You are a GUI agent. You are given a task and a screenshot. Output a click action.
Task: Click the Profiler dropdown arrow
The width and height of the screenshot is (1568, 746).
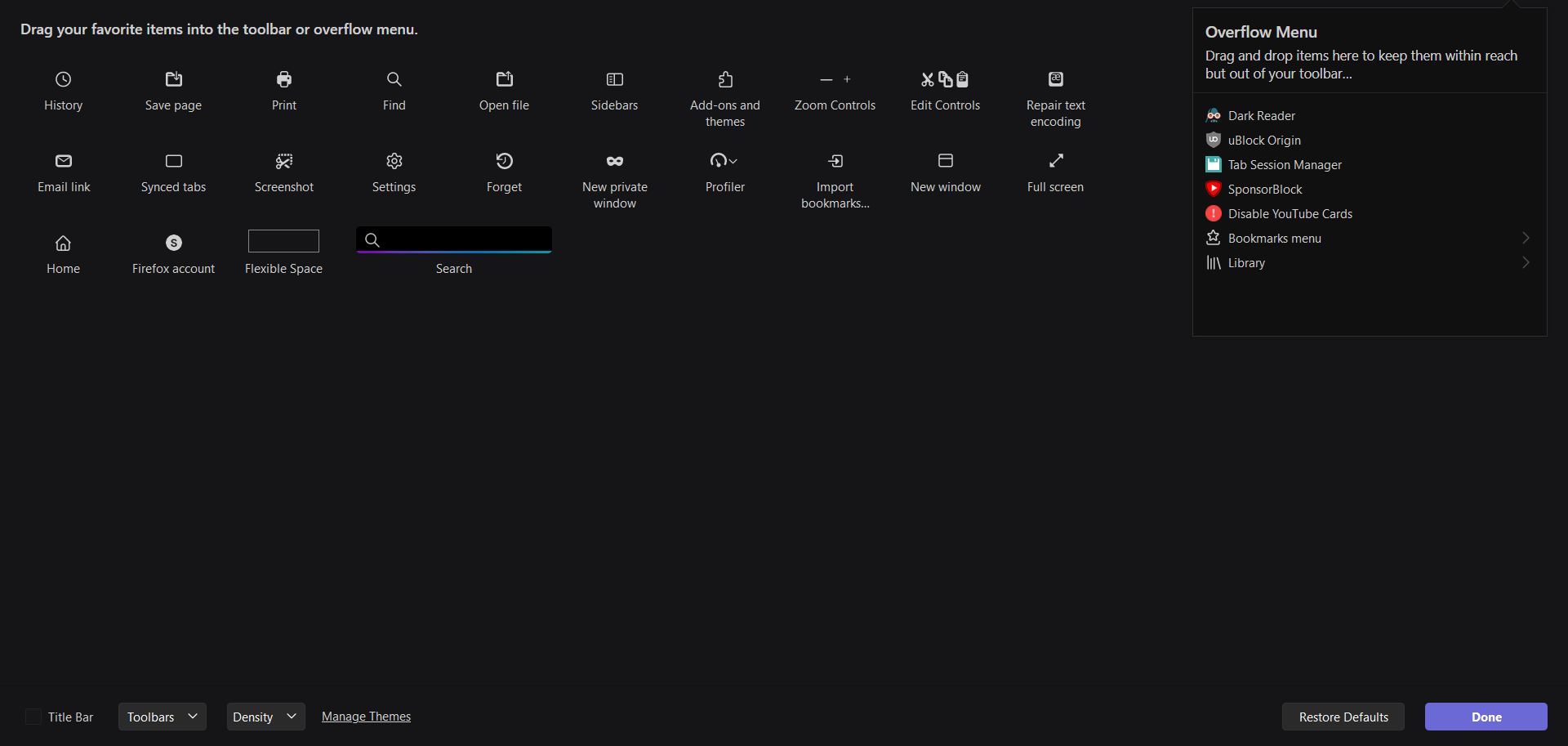[x=733, y=161]
